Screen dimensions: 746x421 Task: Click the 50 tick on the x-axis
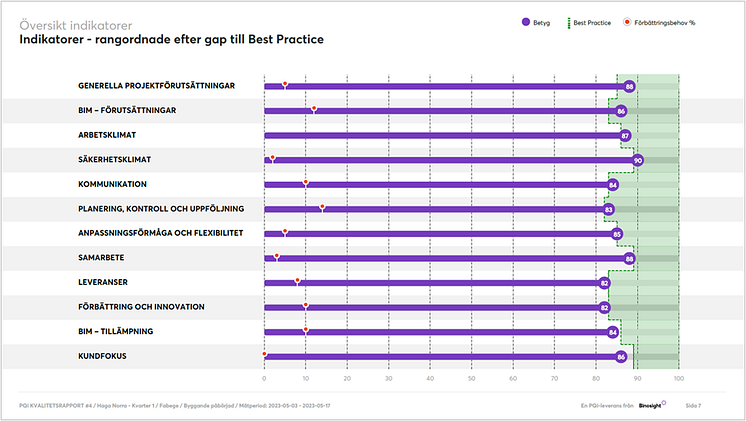point(471,379)
